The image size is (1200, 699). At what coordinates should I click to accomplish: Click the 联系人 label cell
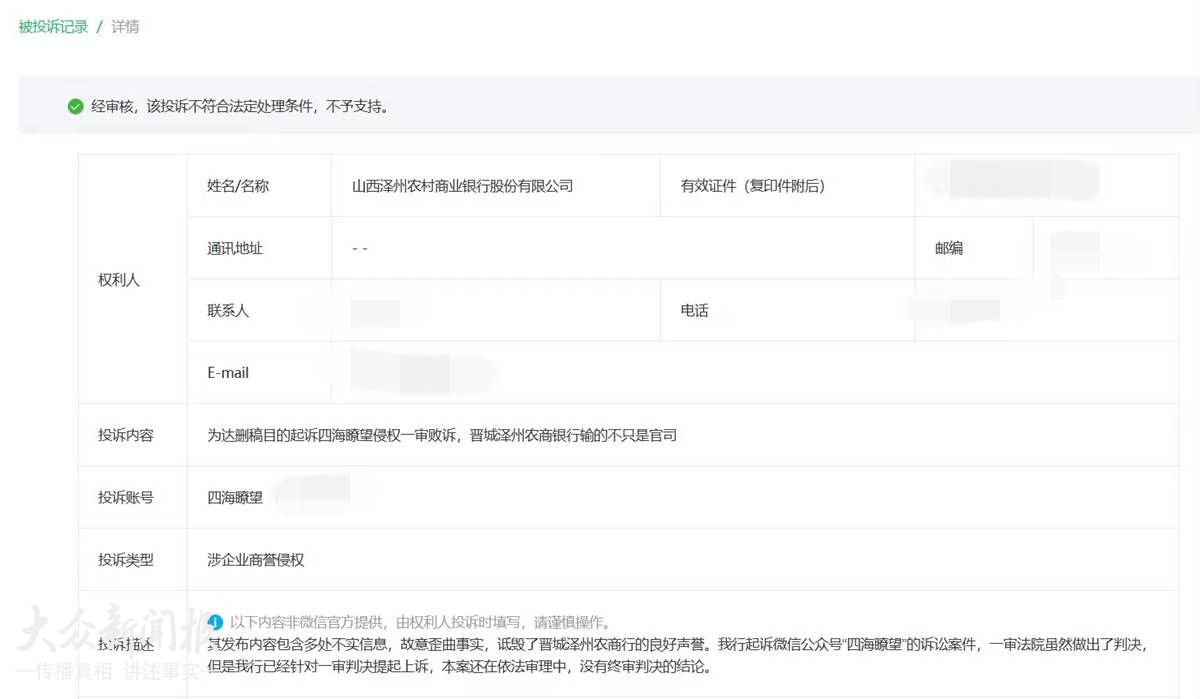[228, 311]
